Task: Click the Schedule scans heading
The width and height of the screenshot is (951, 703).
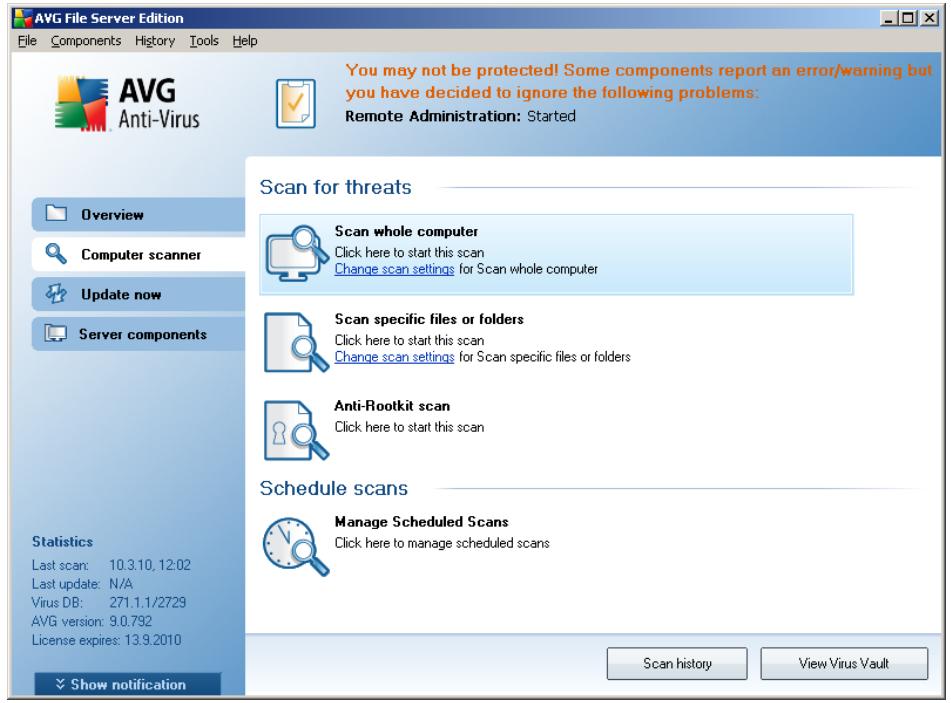Action: pos(334,488)
